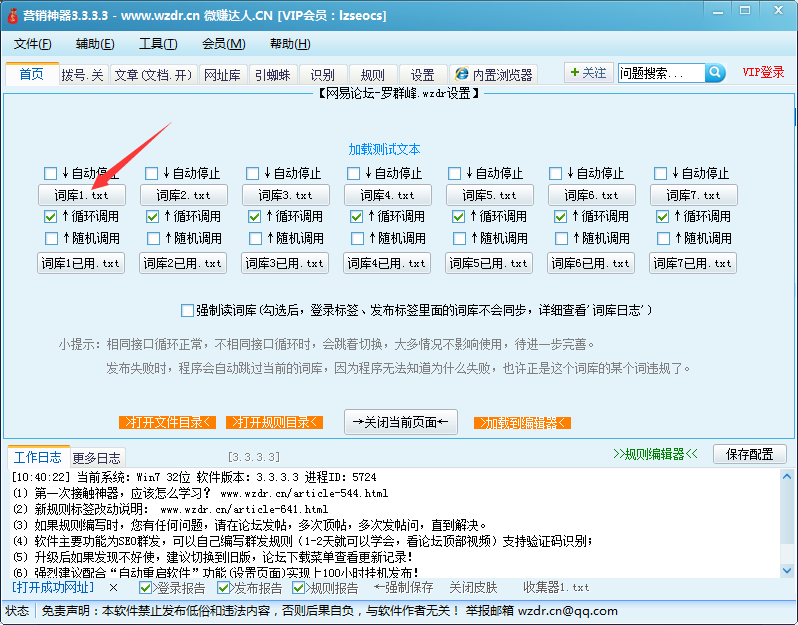Open the 工具(T) menu
798x625 pixels.
[x=158, y=44]
